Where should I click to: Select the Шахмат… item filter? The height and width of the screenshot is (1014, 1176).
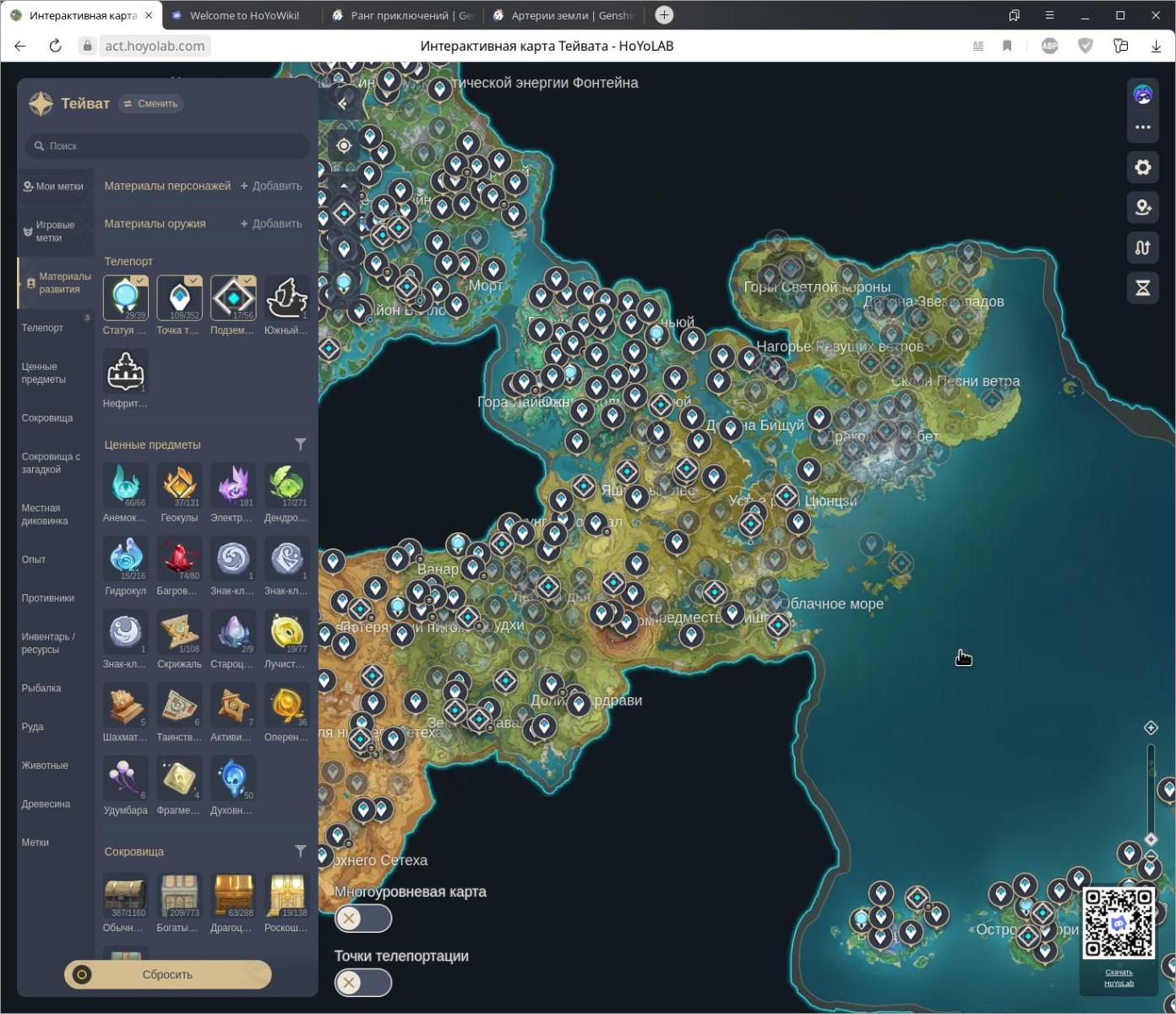tap(125, 705)
